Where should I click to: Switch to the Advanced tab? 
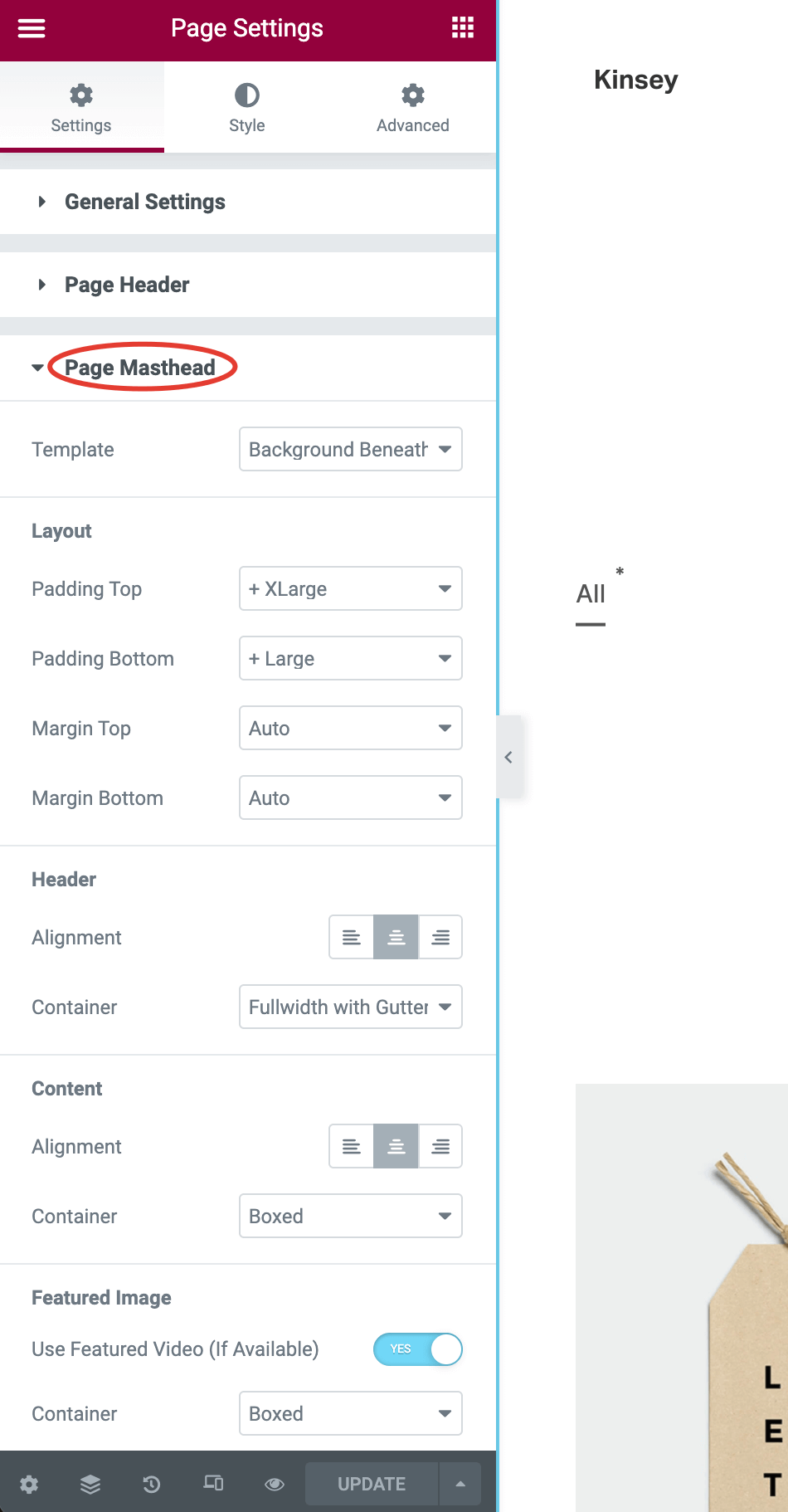413,108
